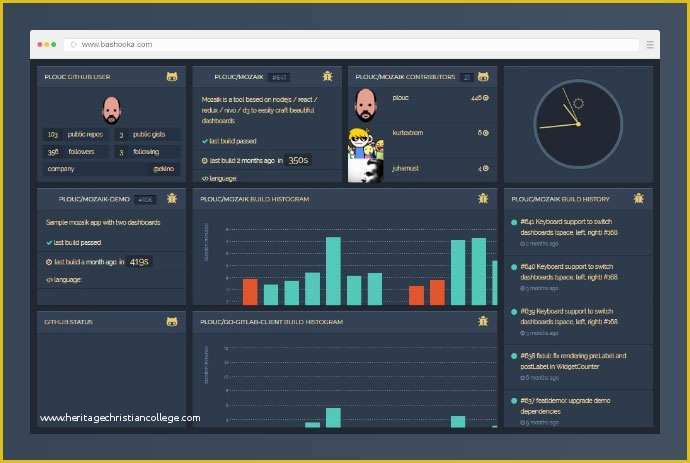Image resolution: width=690 pixels, height=463 pixels.
Task: Click the PLOUC/MOZAIK-DEMO widget title
Action: pos(94,199)
